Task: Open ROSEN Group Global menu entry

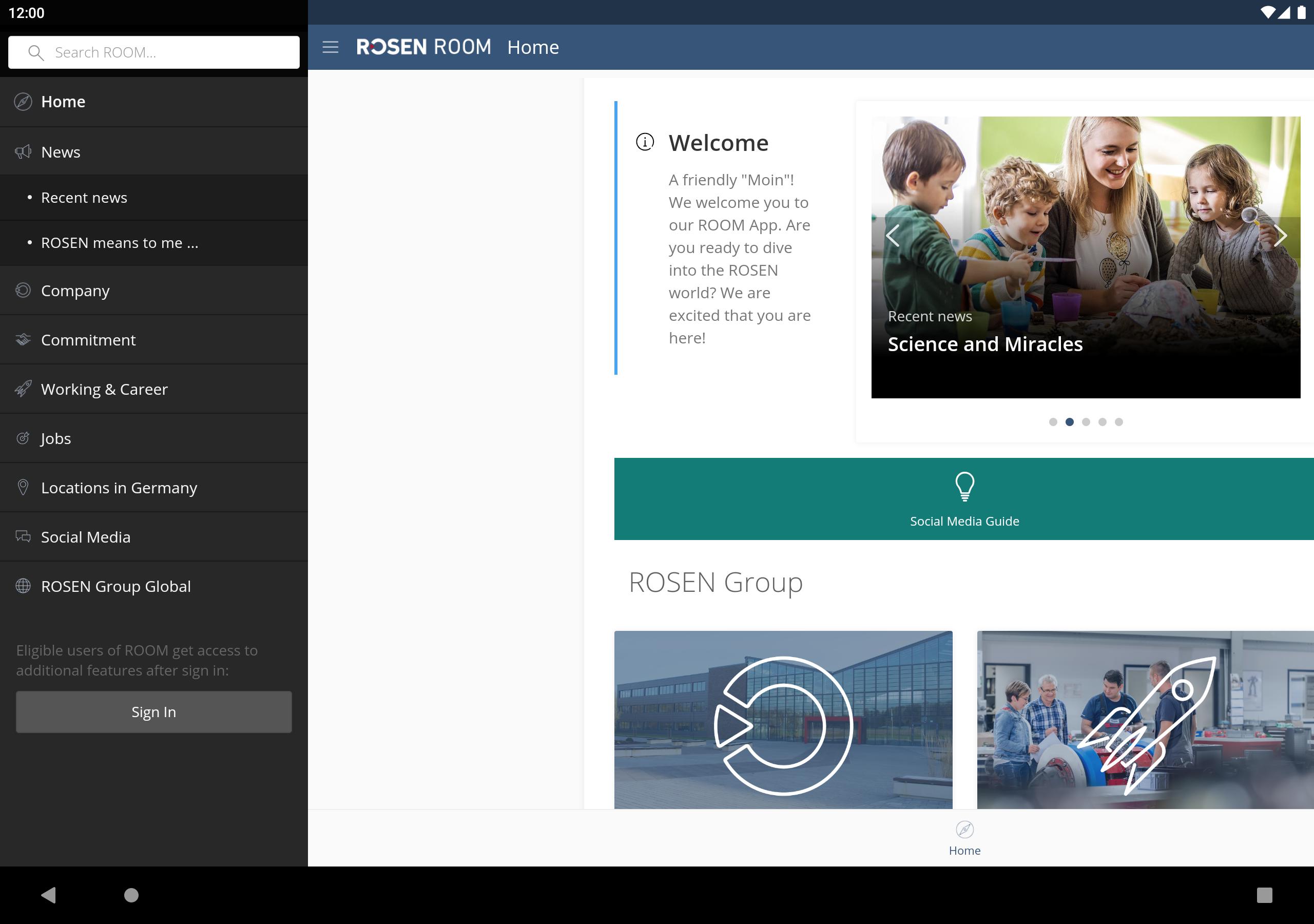Action: point(154,586)
